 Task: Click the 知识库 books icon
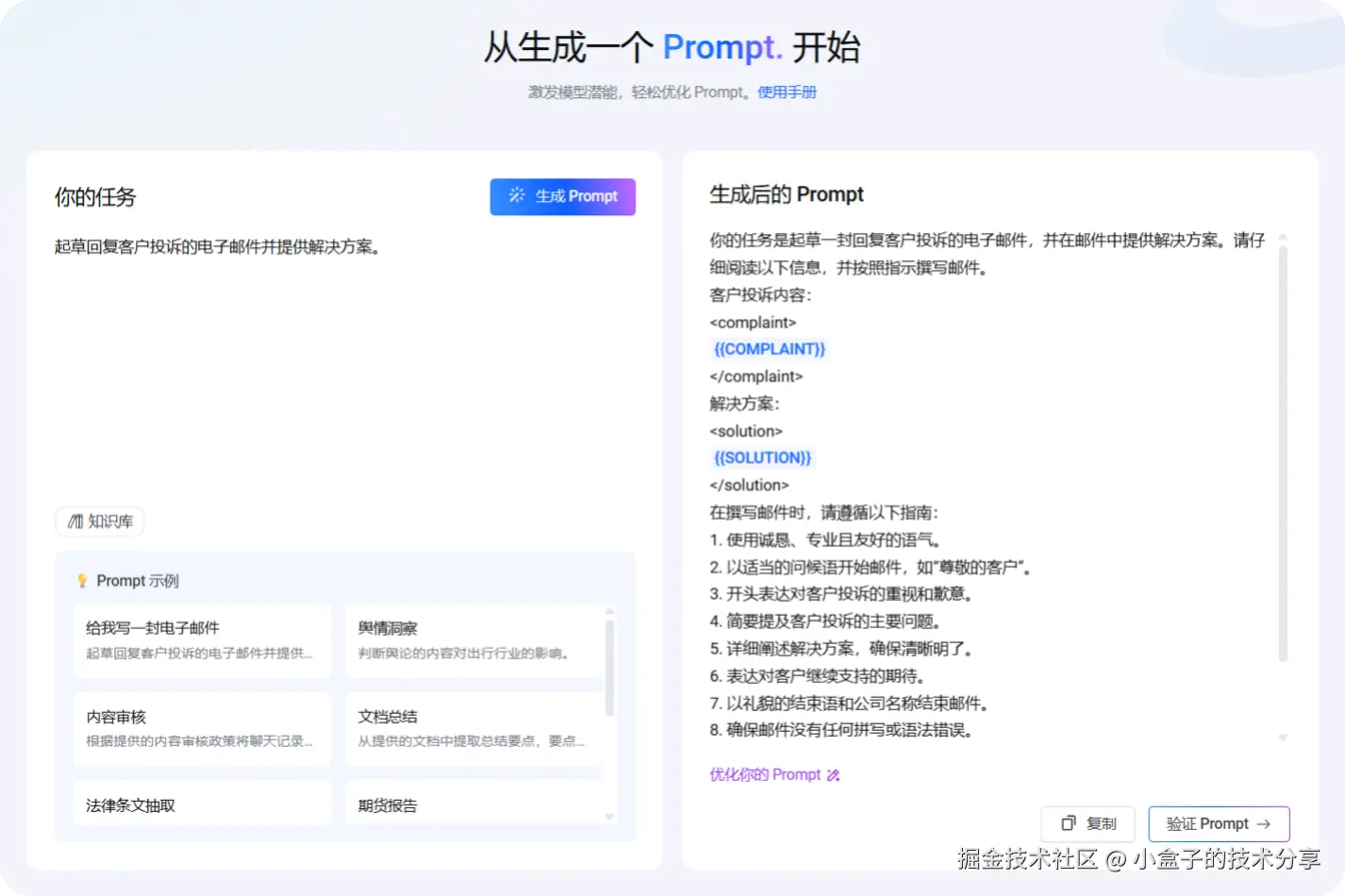[75, 522]
